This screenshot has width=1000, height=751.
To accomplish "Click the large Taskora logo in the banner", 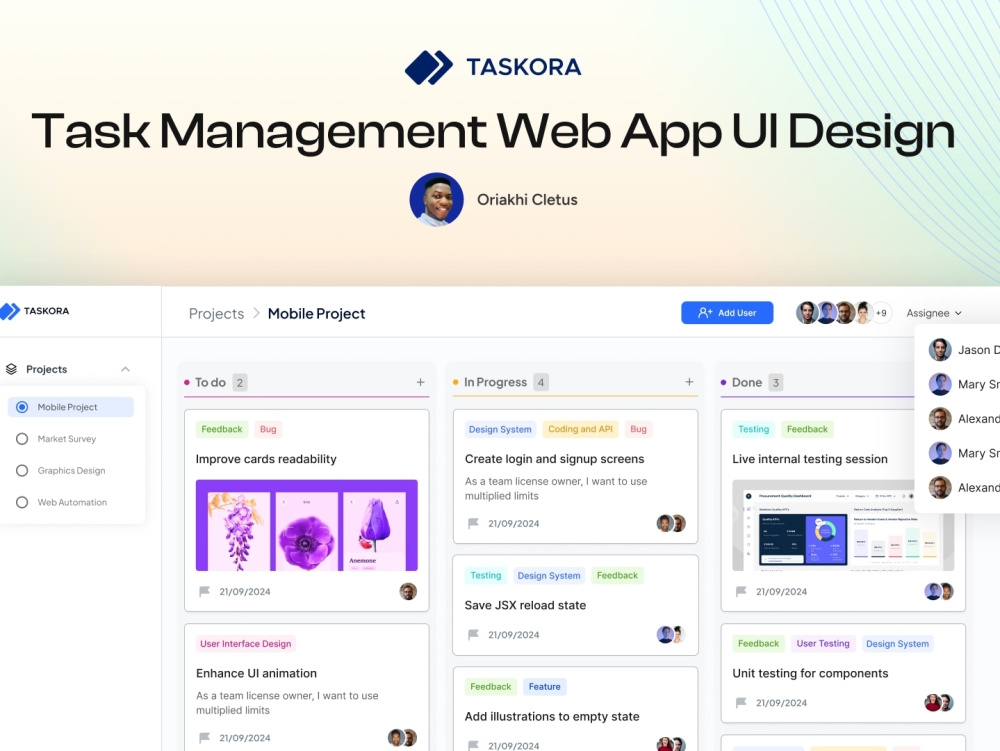I will click(493, 67).
